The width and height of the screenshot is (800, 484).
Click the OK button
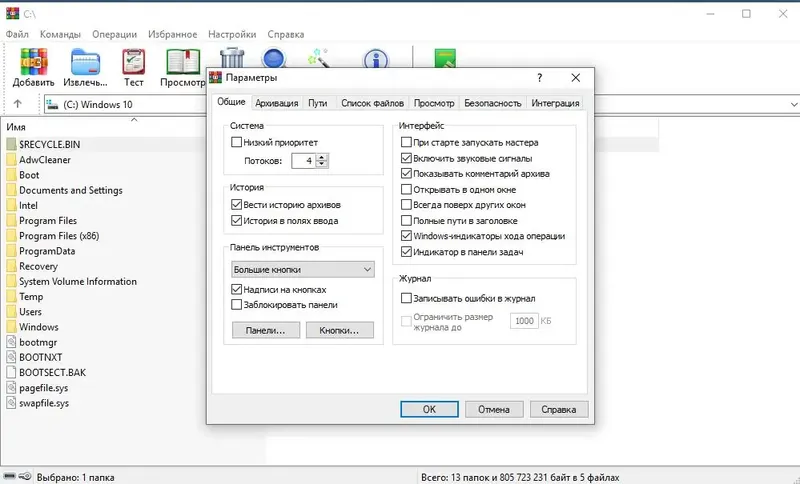[429, 409]
